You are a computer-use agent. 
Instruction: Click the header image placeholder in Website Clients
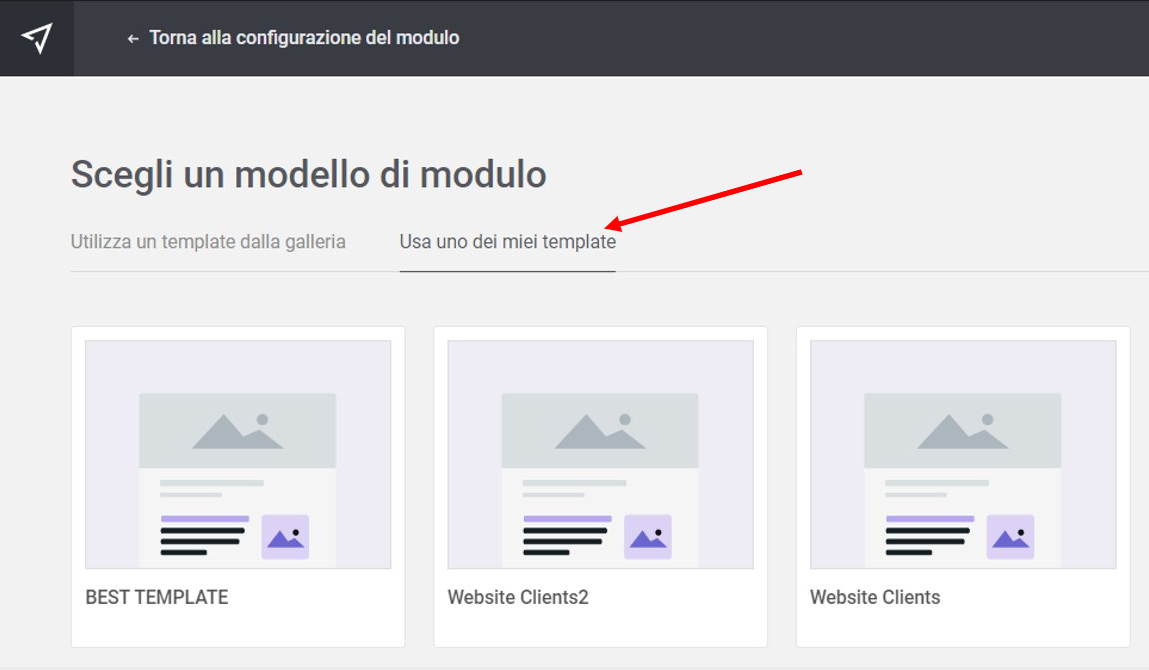click(962, 430)
